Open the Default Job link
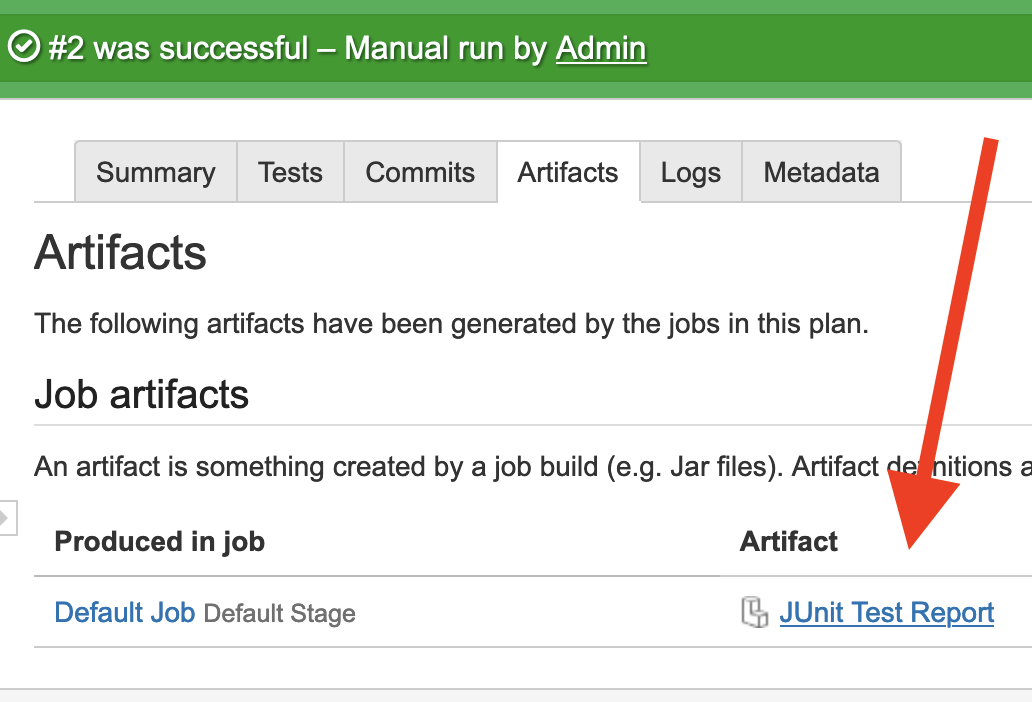Screen dimensions: 1032x702 pyautogui.click(x=124, y=612)
